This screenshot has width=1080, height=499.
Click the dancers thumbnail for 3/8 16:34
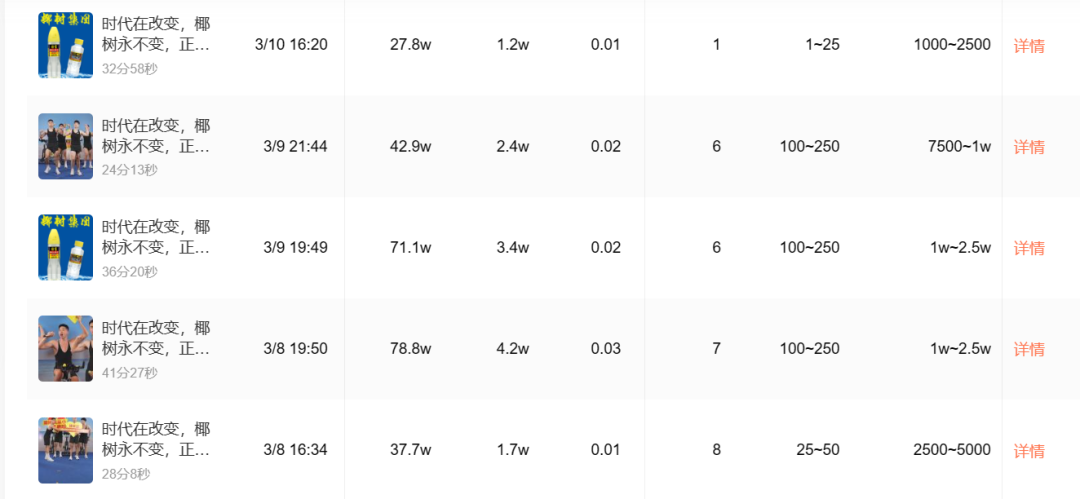(65, 450)
